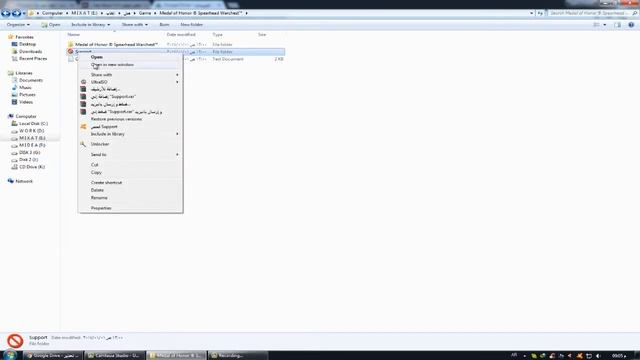The width and height of the screenshot is (640, 360).
Task: Open address bar history dropdown arrow
Action: (x=531, y=13)
